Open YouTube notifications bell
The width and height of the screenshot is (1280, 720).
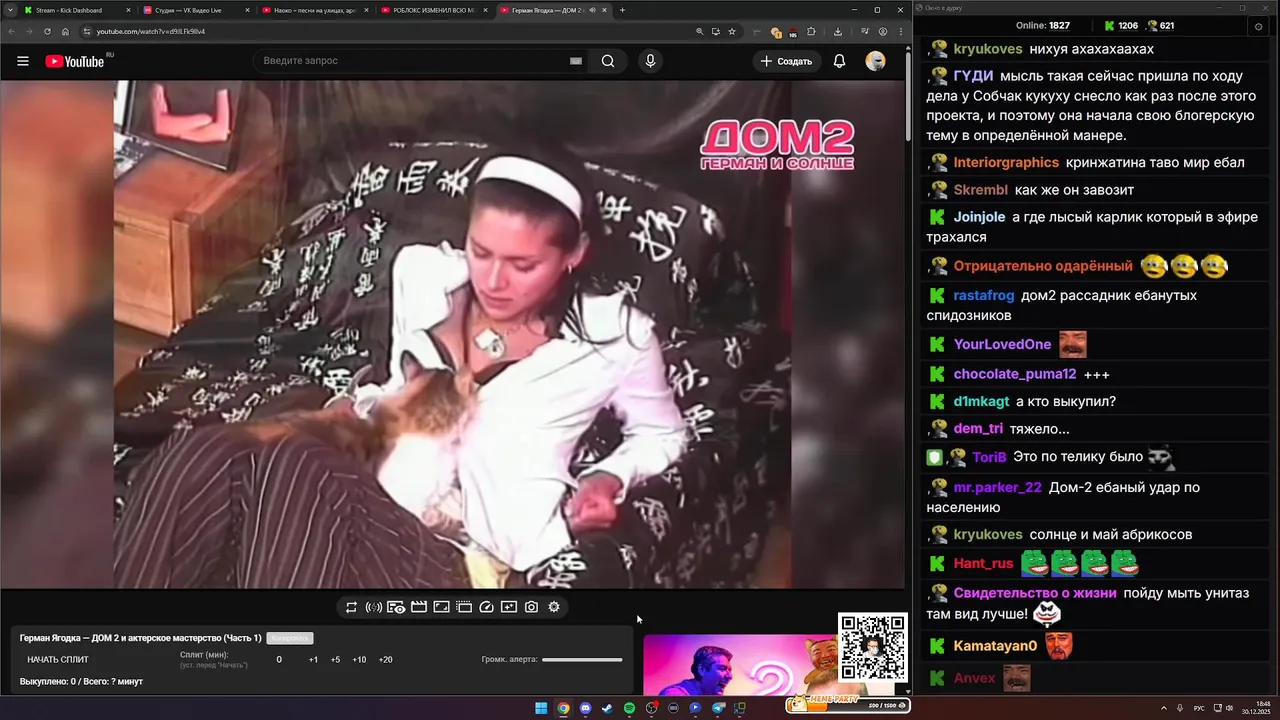(x=839, y=61)
